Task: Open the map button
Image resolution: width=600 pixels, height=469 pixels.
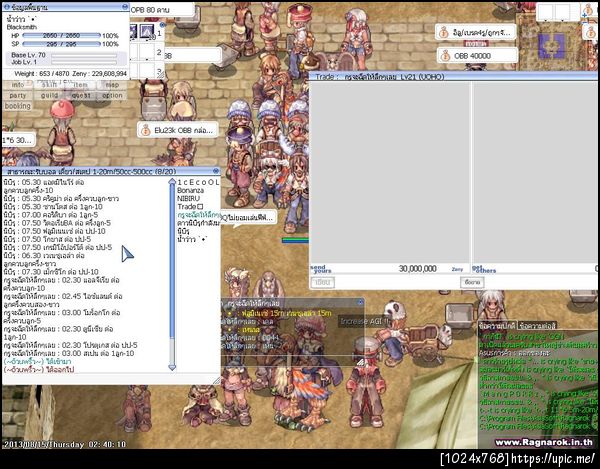Action: click(x=112, y=85)
